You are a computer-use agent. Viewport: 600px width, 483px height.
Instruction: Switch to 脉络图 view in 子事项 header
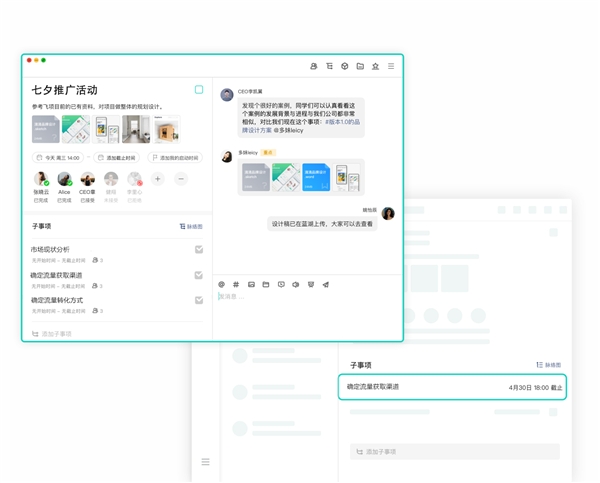pyautogui.click(x=191, y=227)
